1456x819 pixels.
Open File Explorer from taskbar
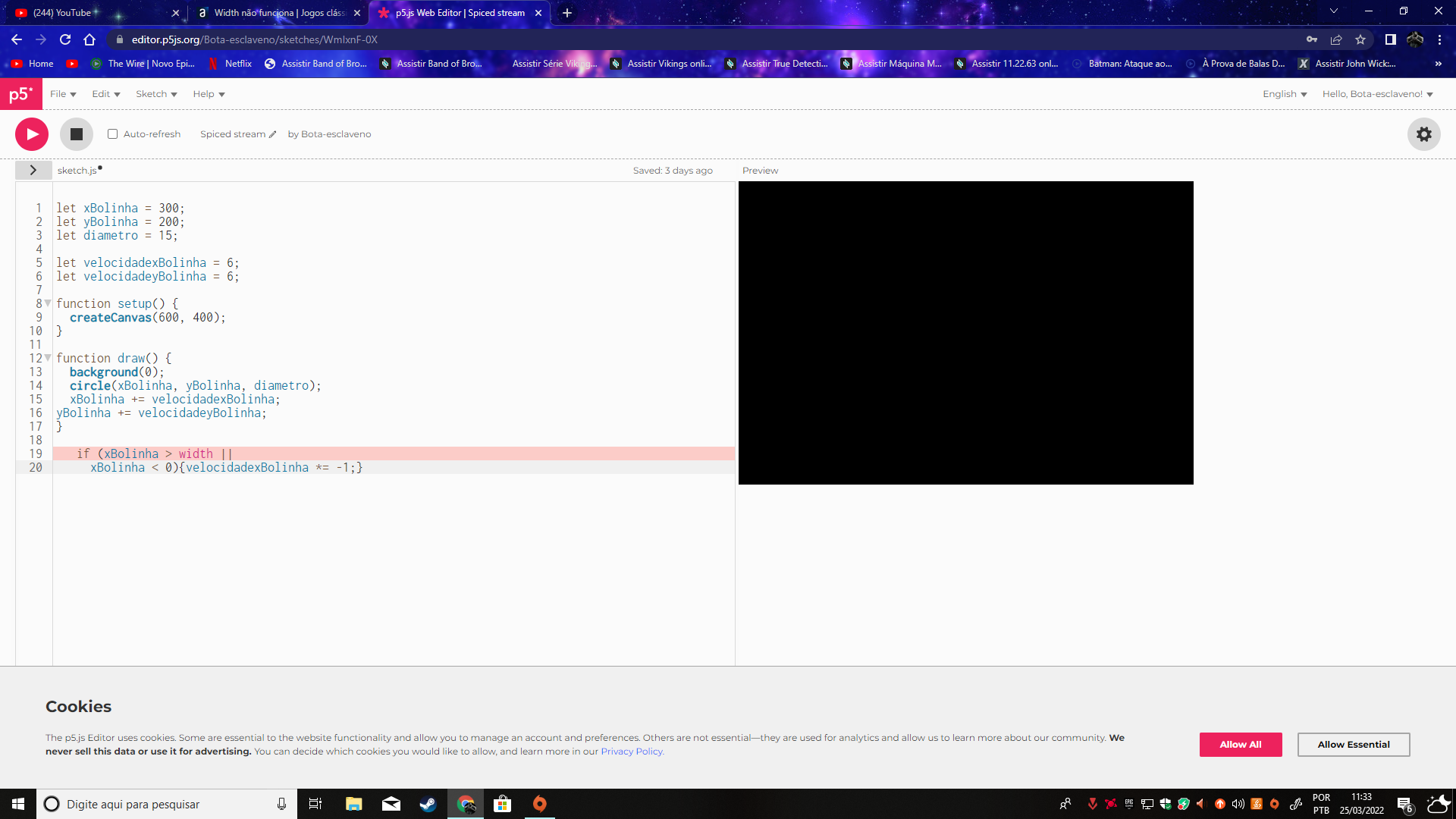[x=353, y=804]
